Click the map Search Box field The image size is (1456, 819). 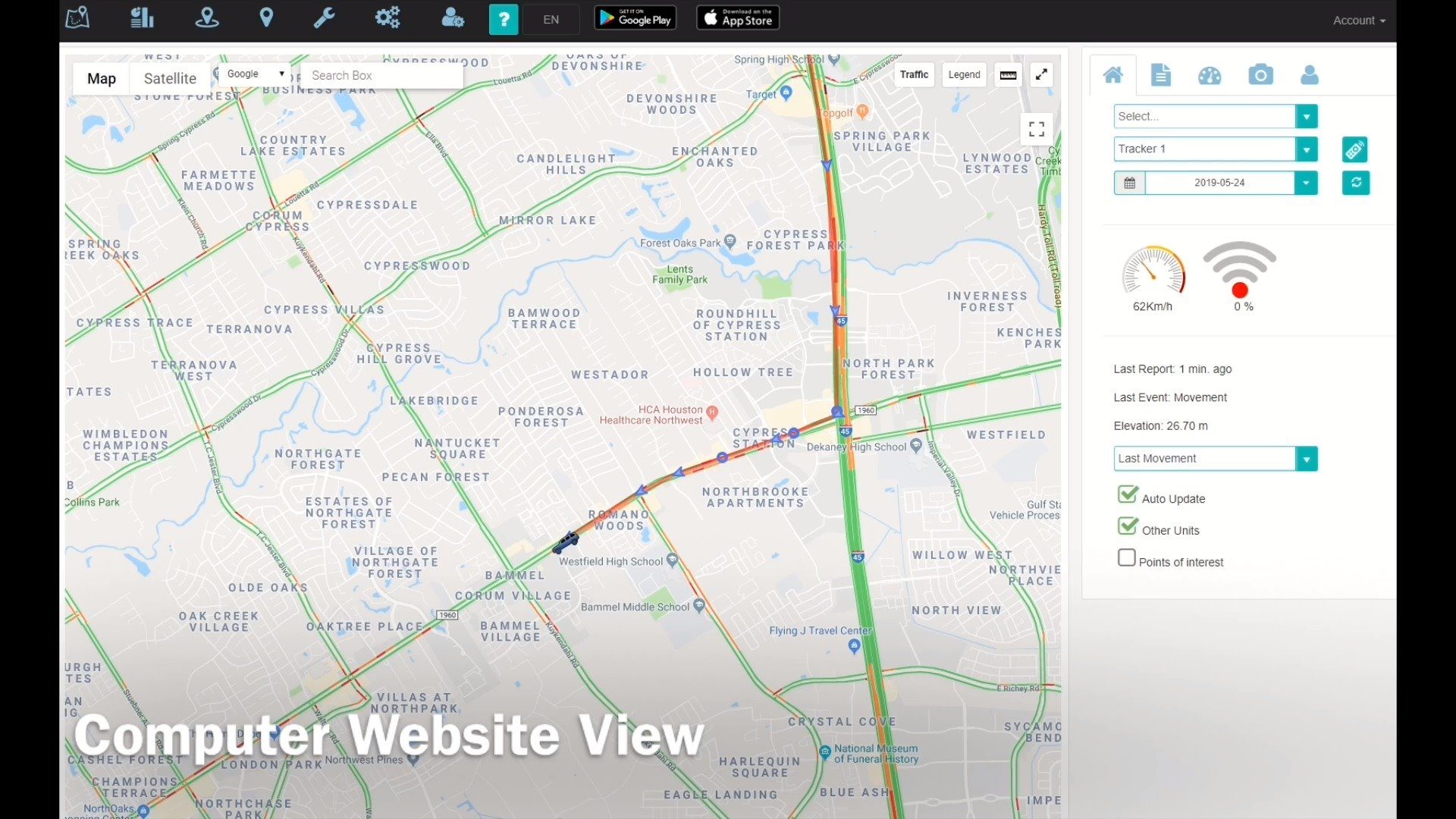(x=381, y=75)
